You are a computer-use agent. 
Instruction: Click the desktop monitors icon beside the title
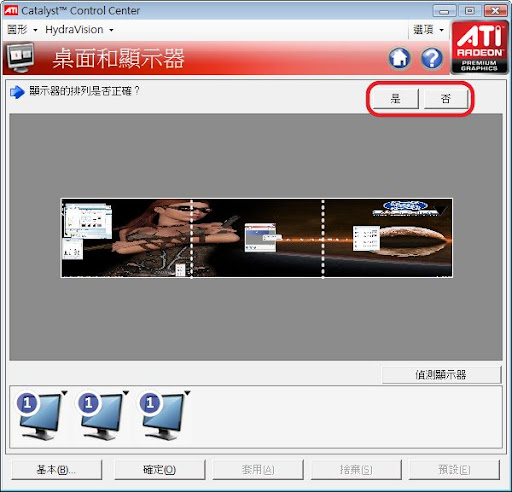[20, 57]
